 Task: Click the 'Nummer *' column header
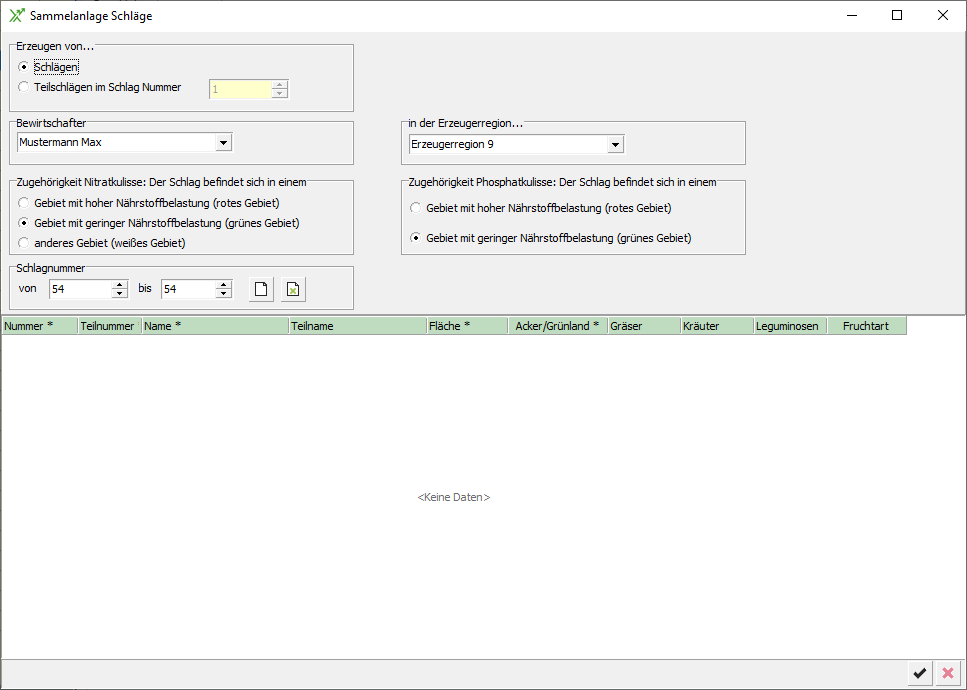[x=40, y=326]
